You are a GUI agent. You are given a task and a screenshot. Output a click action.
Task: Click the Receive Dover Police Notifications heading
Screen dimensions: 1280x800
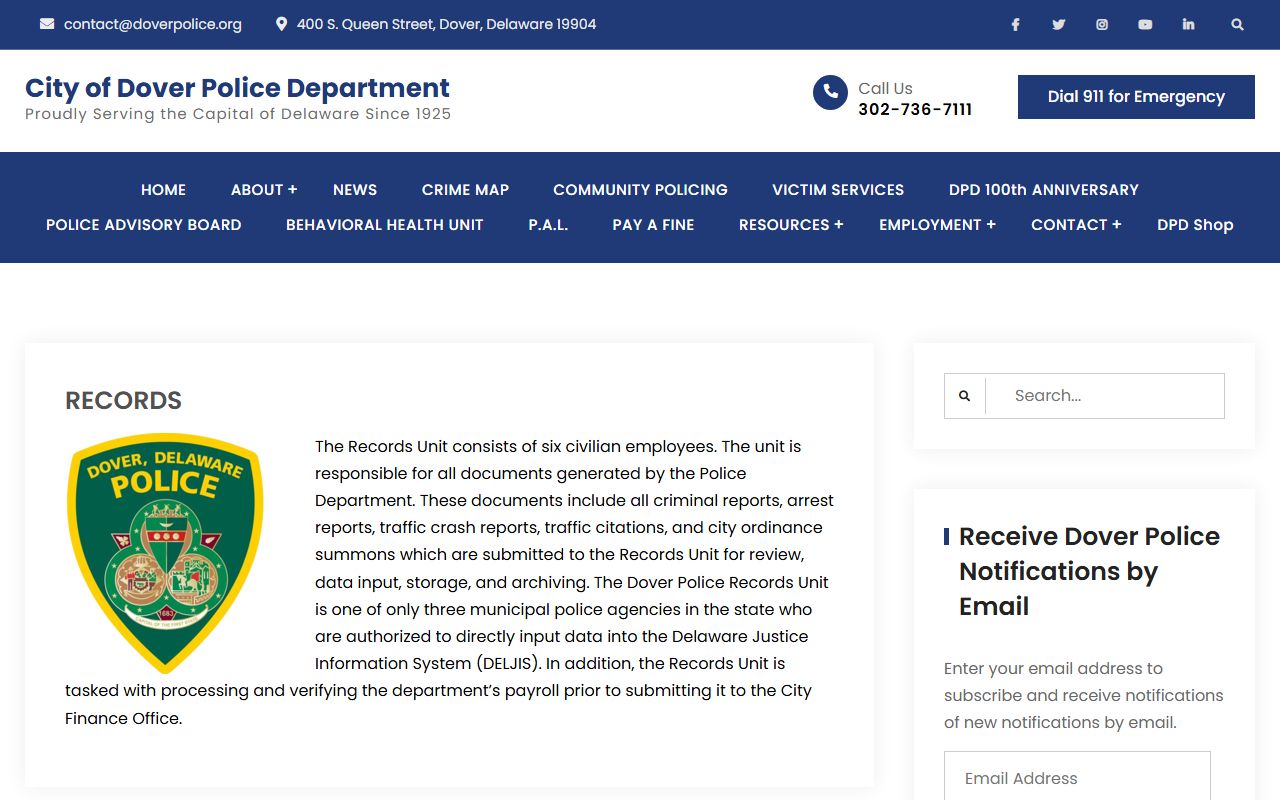click(1090, 571)
